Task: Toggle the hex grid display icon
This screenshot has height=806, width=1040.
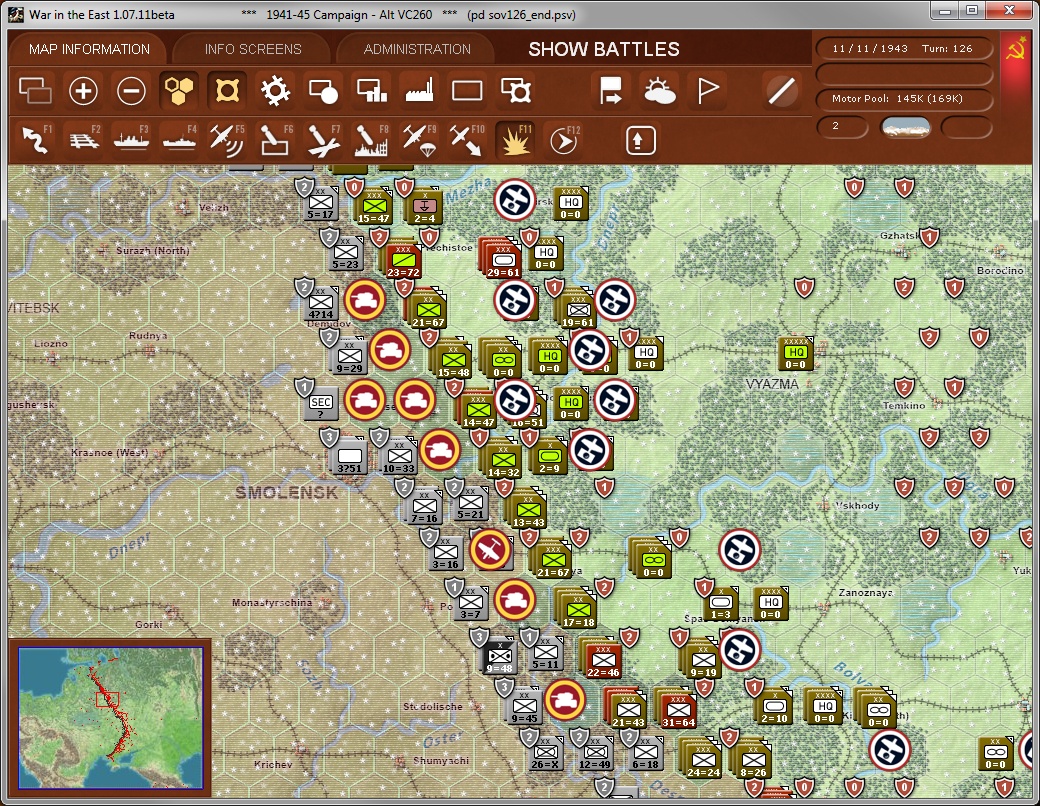Action: [179, 91]
